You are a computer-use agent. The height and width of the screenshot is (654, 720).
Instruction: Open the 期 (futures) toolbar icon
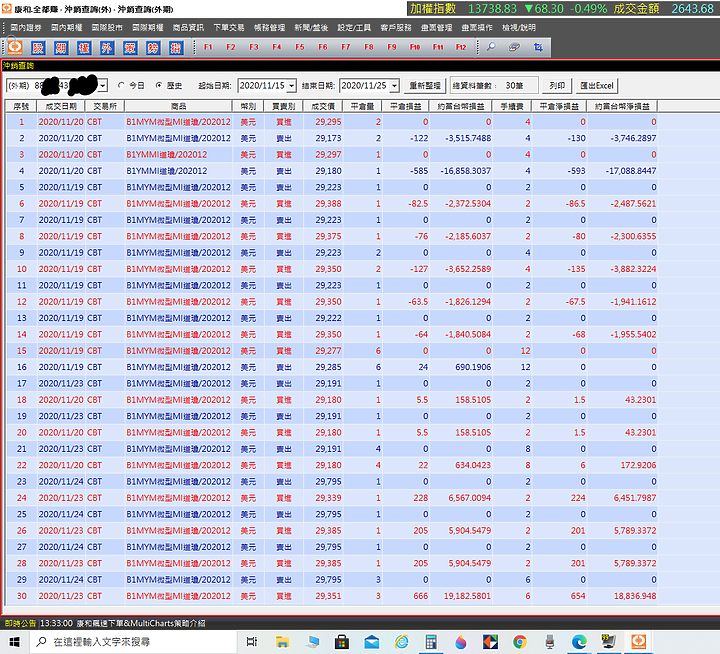tap(61, 47)
